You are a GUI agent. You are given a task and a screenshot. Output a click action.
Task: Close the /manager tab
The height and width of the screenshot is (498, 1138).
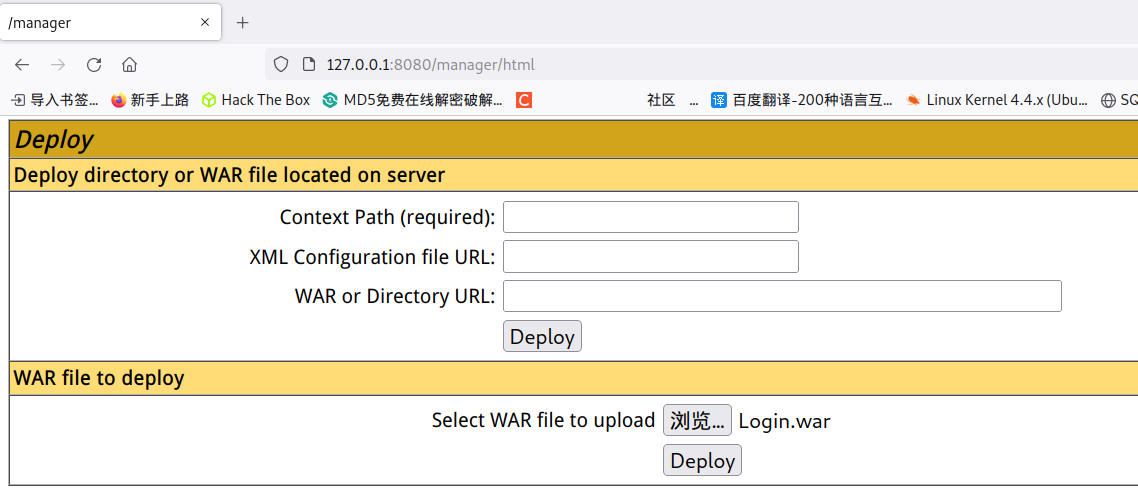coord(204,22)
